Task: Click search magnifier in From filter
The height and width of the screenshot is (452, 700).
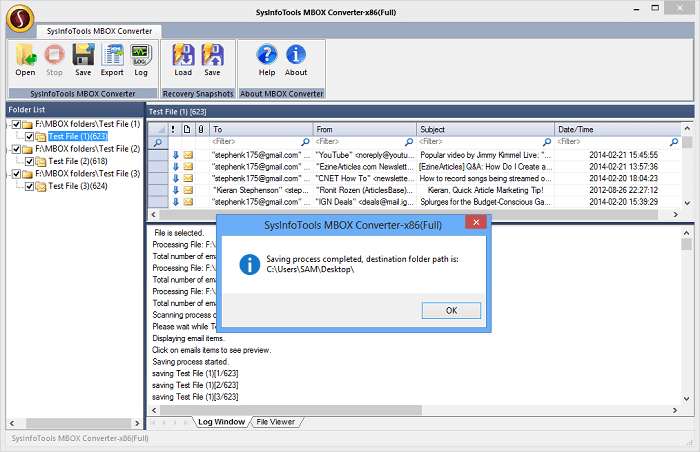Action: (x=409, y=142)
